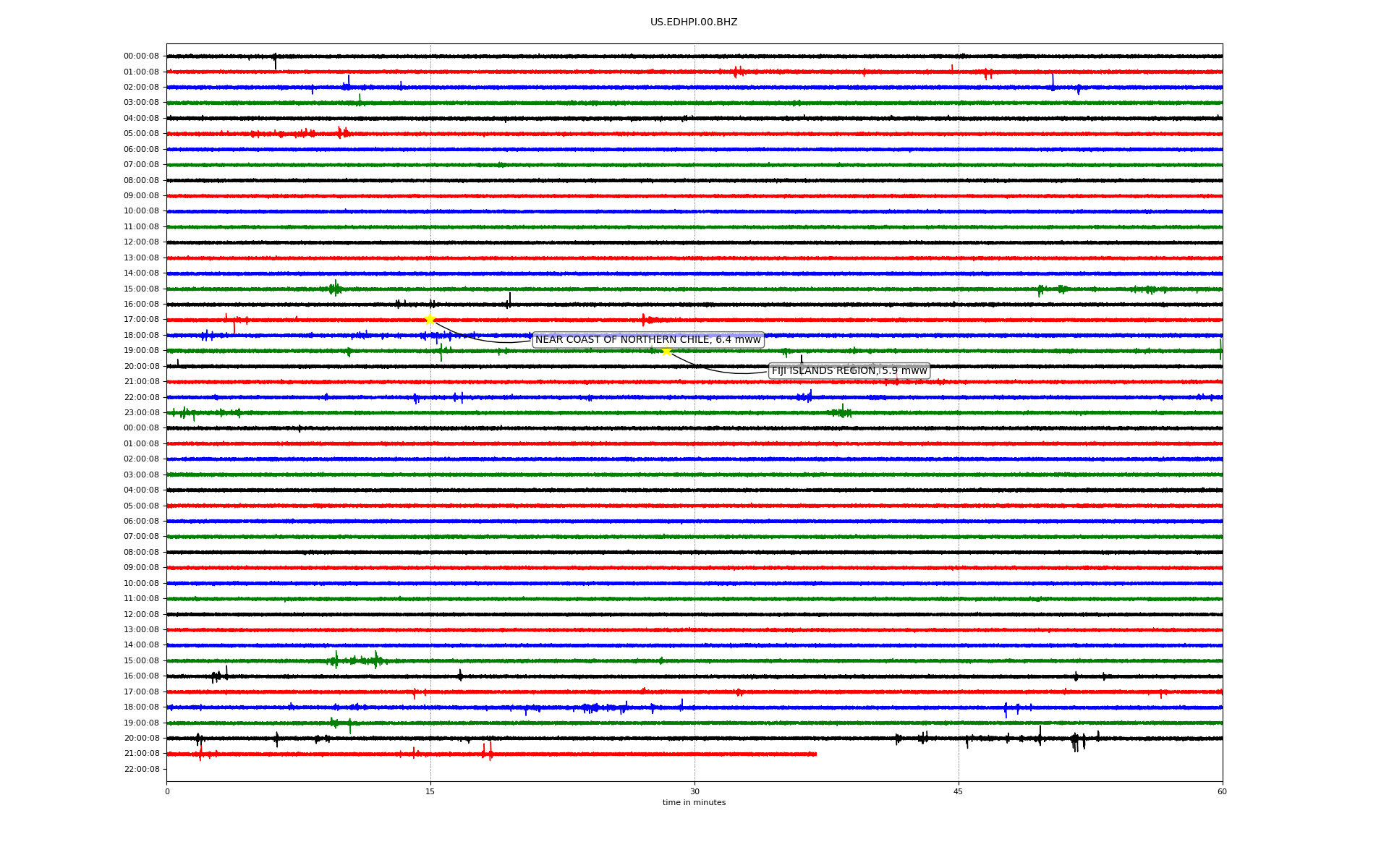
Task: Click the yellow star marking the Chile earthquake
Action: click(x=430, y=320)
